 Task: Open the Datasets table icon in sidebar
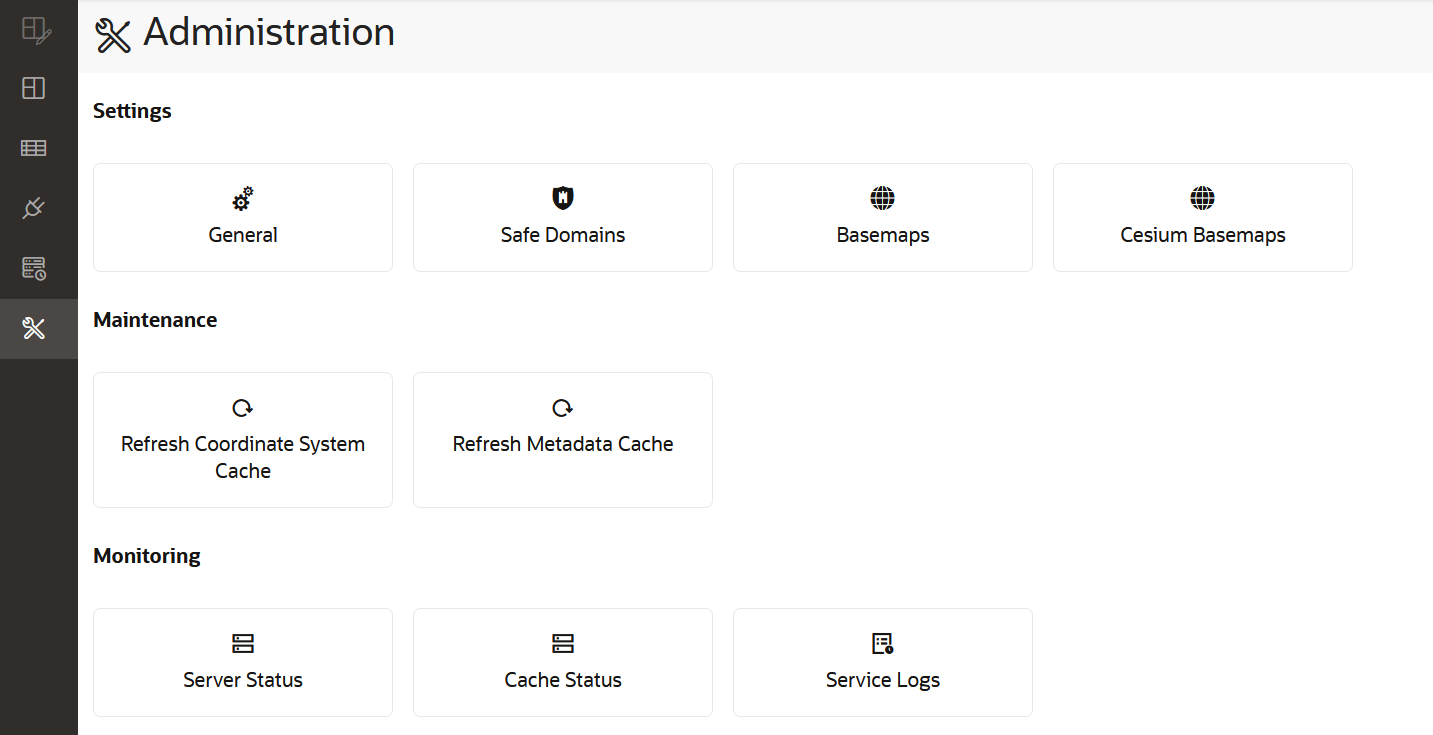coord(34,148)
